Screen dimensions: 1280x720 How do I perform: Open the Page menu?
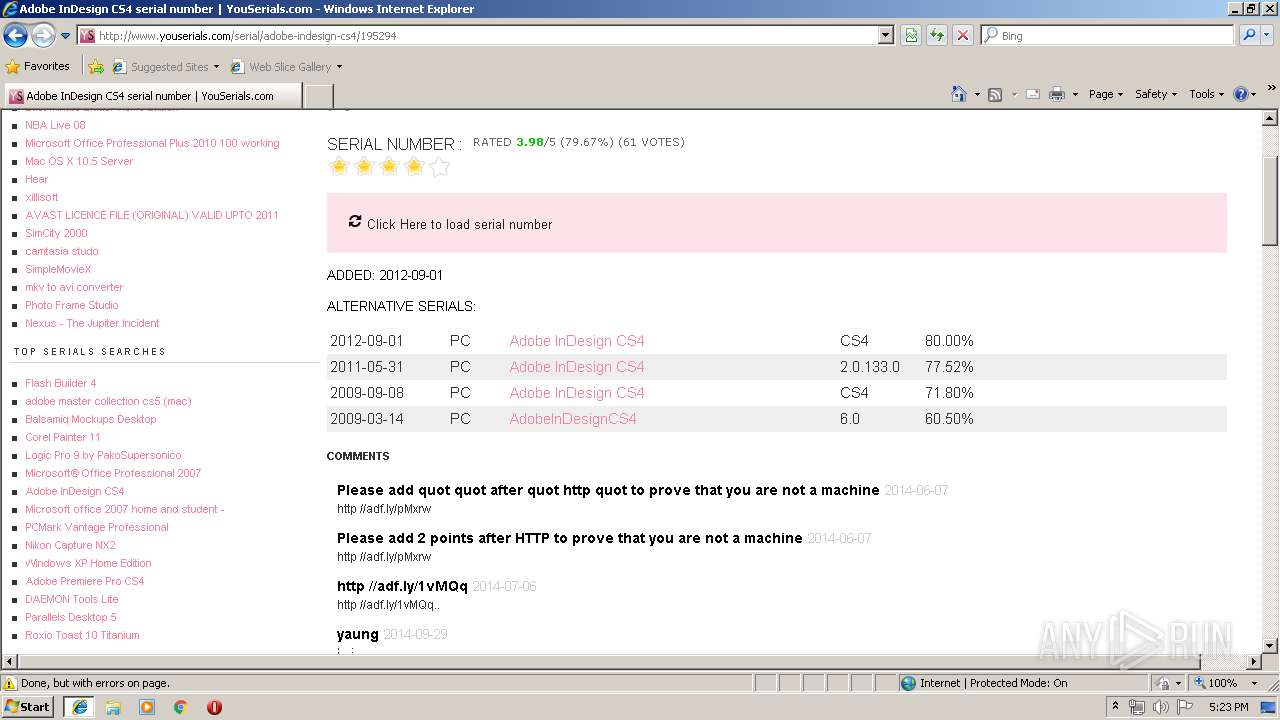point(1105,94)
